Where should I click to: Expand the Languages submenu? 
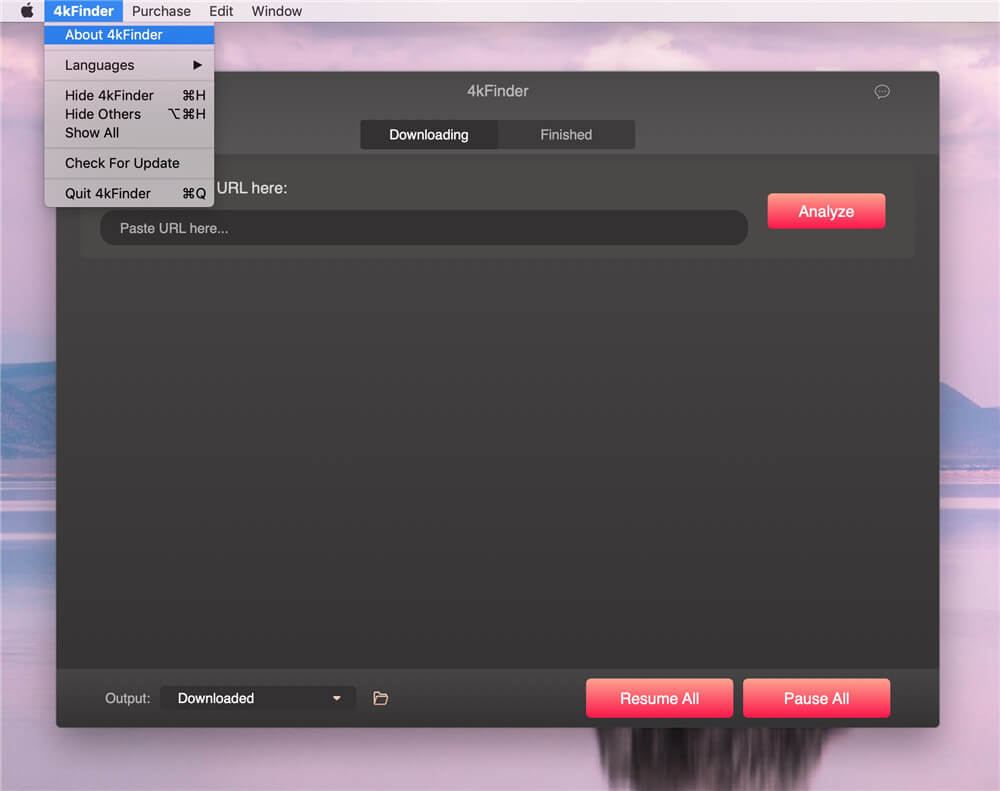click(x=99, y=65)
